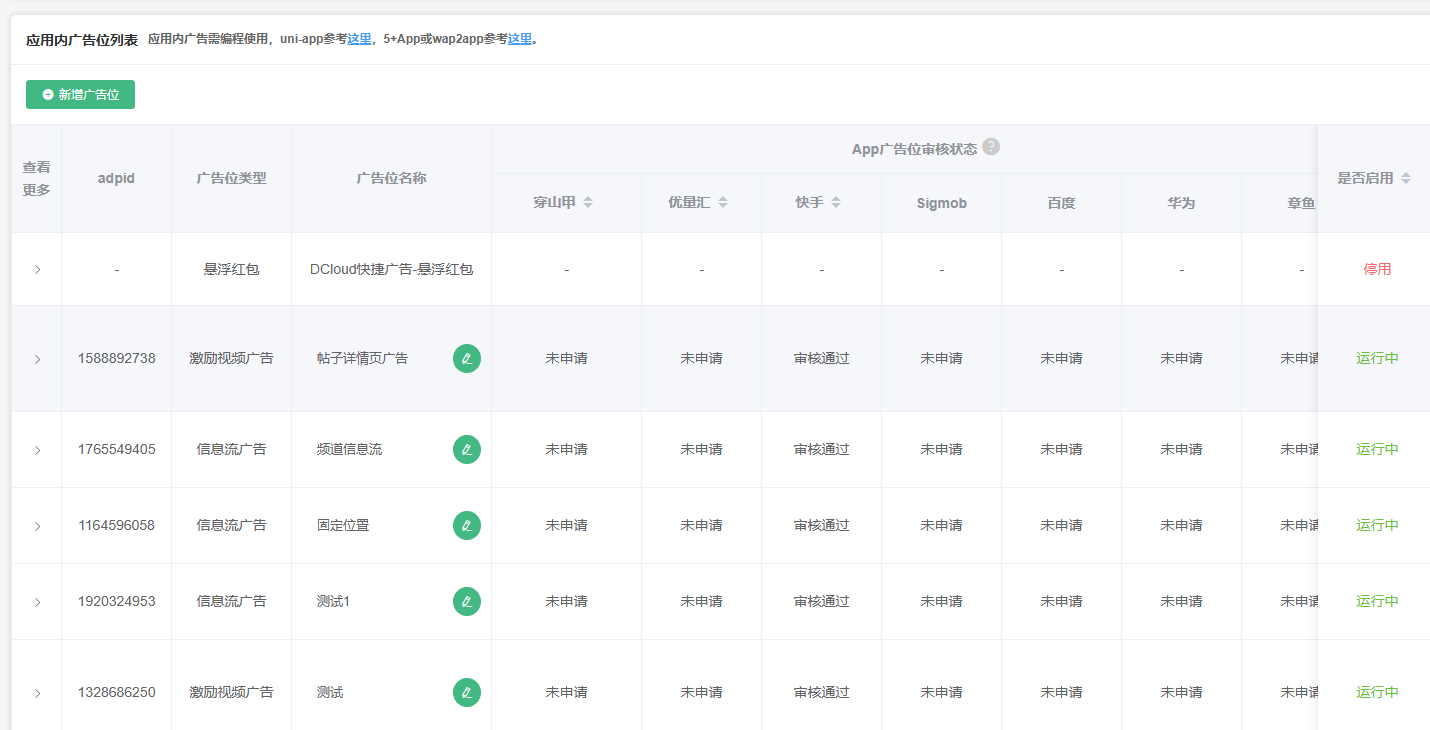Click 审核通过 in 帖子详情页广告 row
Screen dimensions: 1430x730
coord(821,358)
